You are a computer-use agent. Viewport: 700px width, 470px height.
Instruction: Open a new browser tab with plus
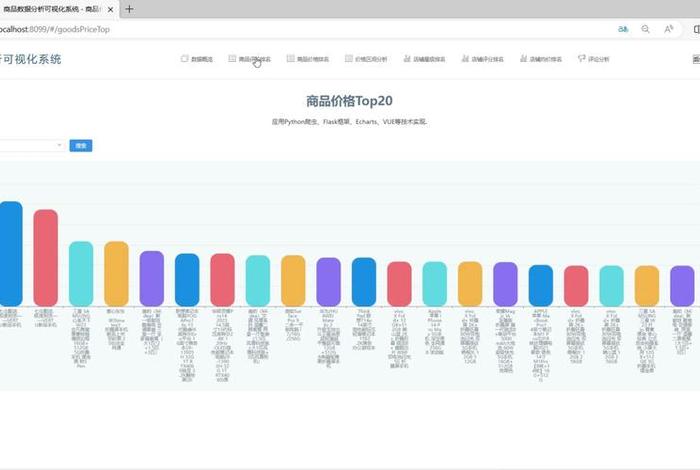pos(129,9)
